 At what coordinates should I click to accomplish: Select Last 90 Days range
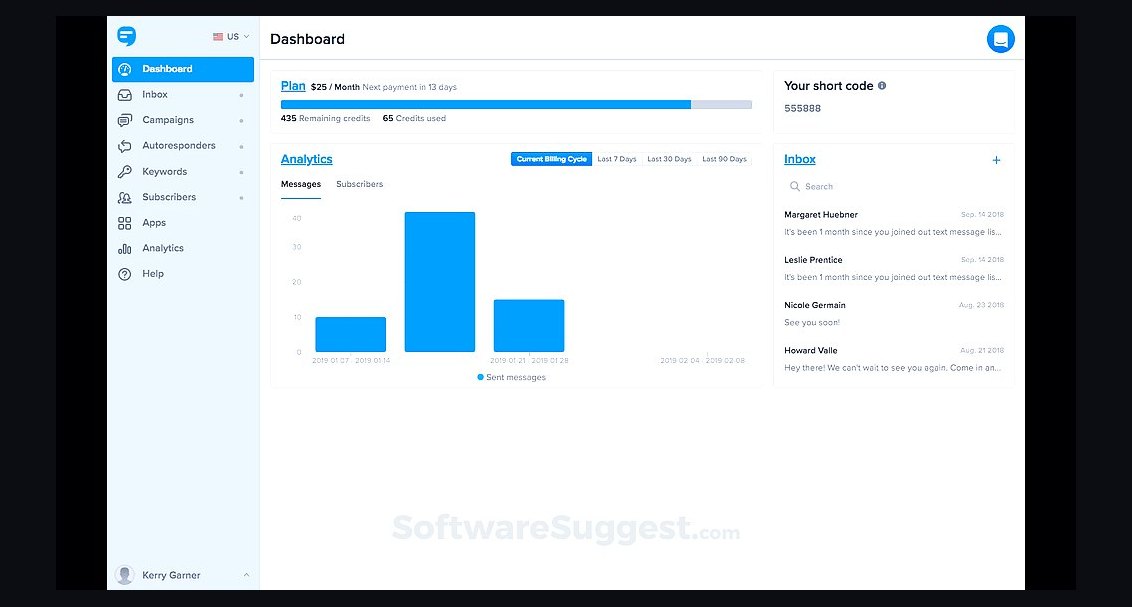[724, 159]
